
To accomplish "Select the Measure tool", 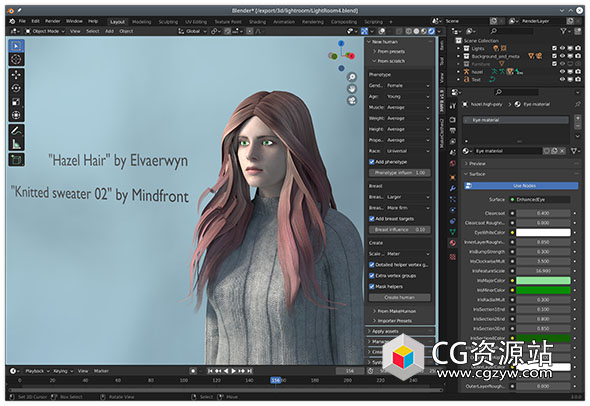I will click(16, 144).
